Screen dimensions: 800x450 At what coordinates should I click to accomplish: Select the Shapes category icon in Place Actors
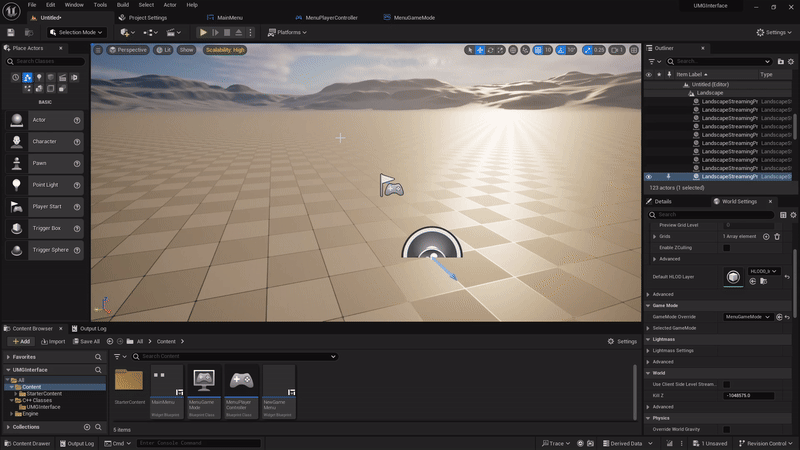51,78
